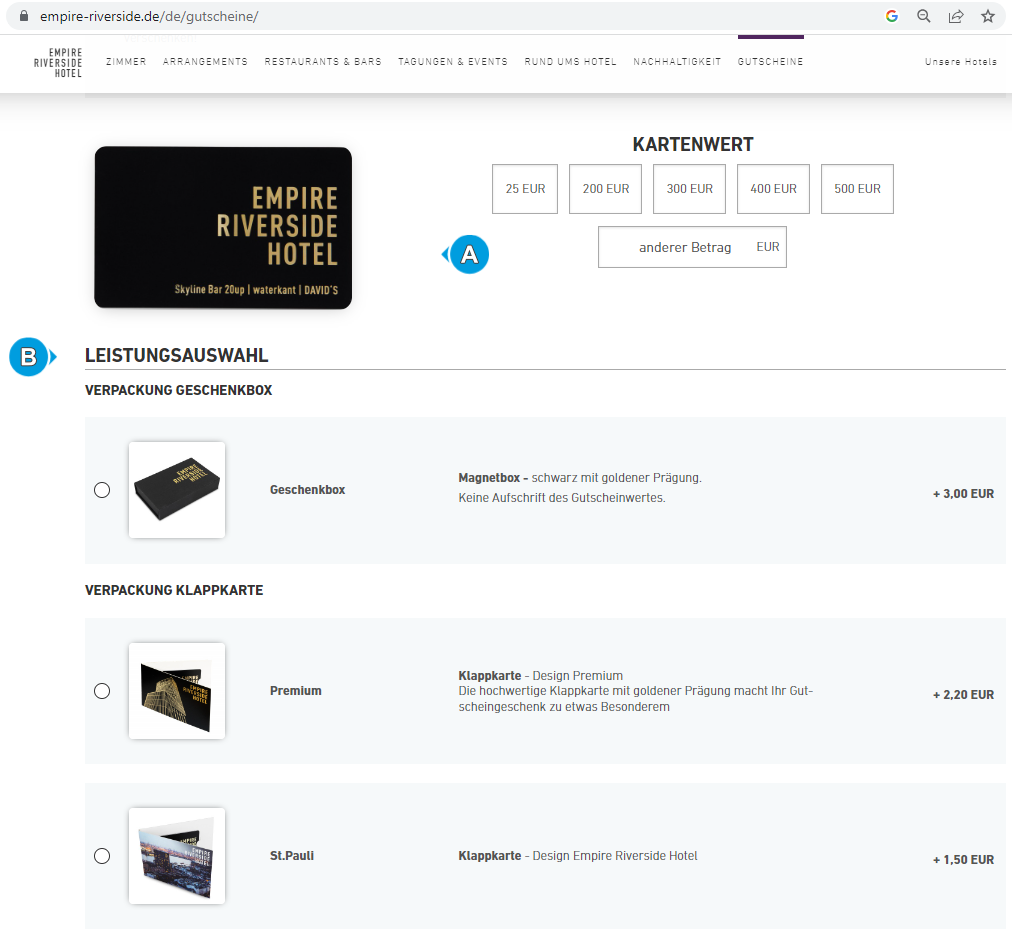This screenshot has height=943, width=1012.
Task: Bookmark this page with the star icon
Action: (987, 16)
